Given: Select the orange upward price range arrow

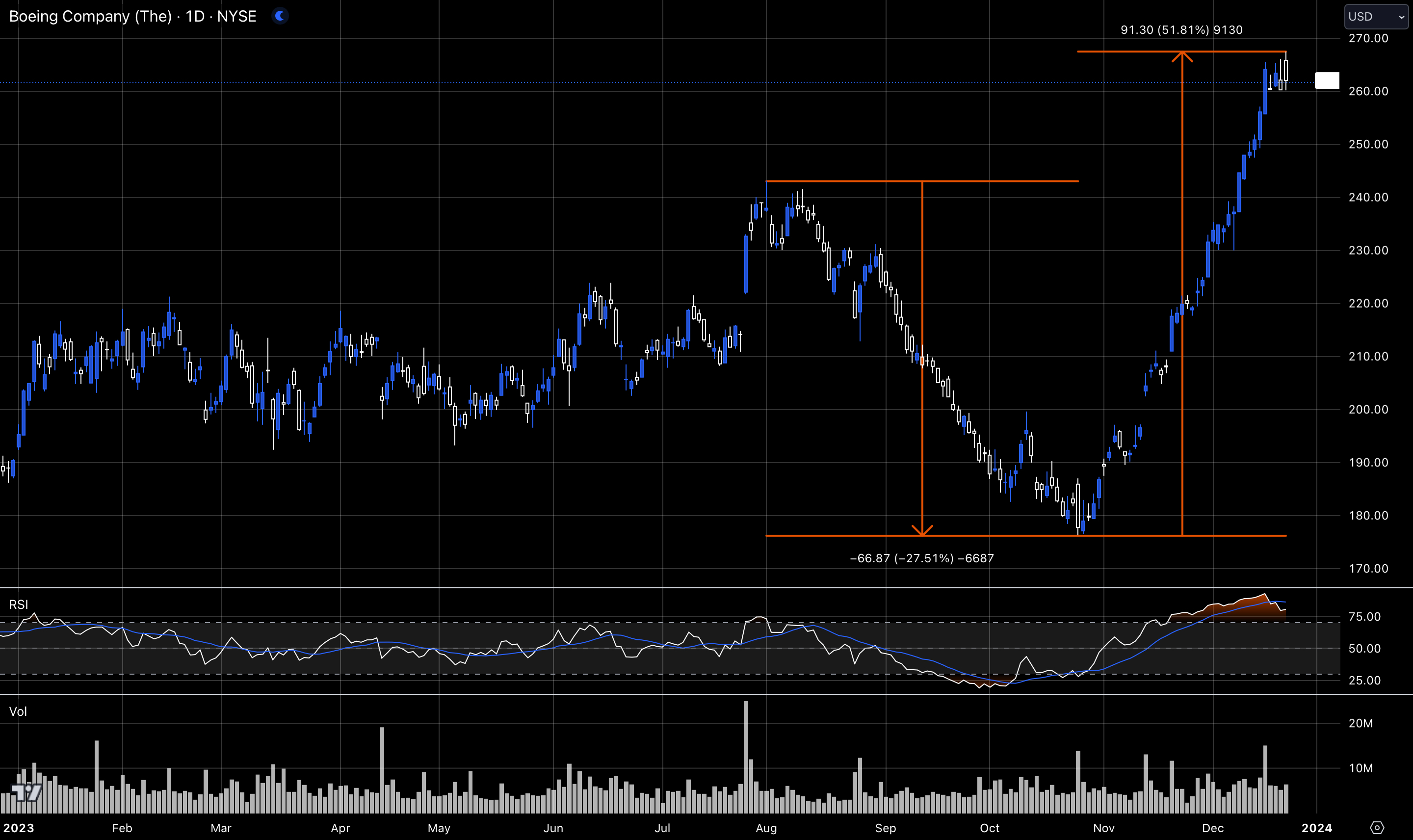Looking at the screenshot, I should coord(1182,293).
